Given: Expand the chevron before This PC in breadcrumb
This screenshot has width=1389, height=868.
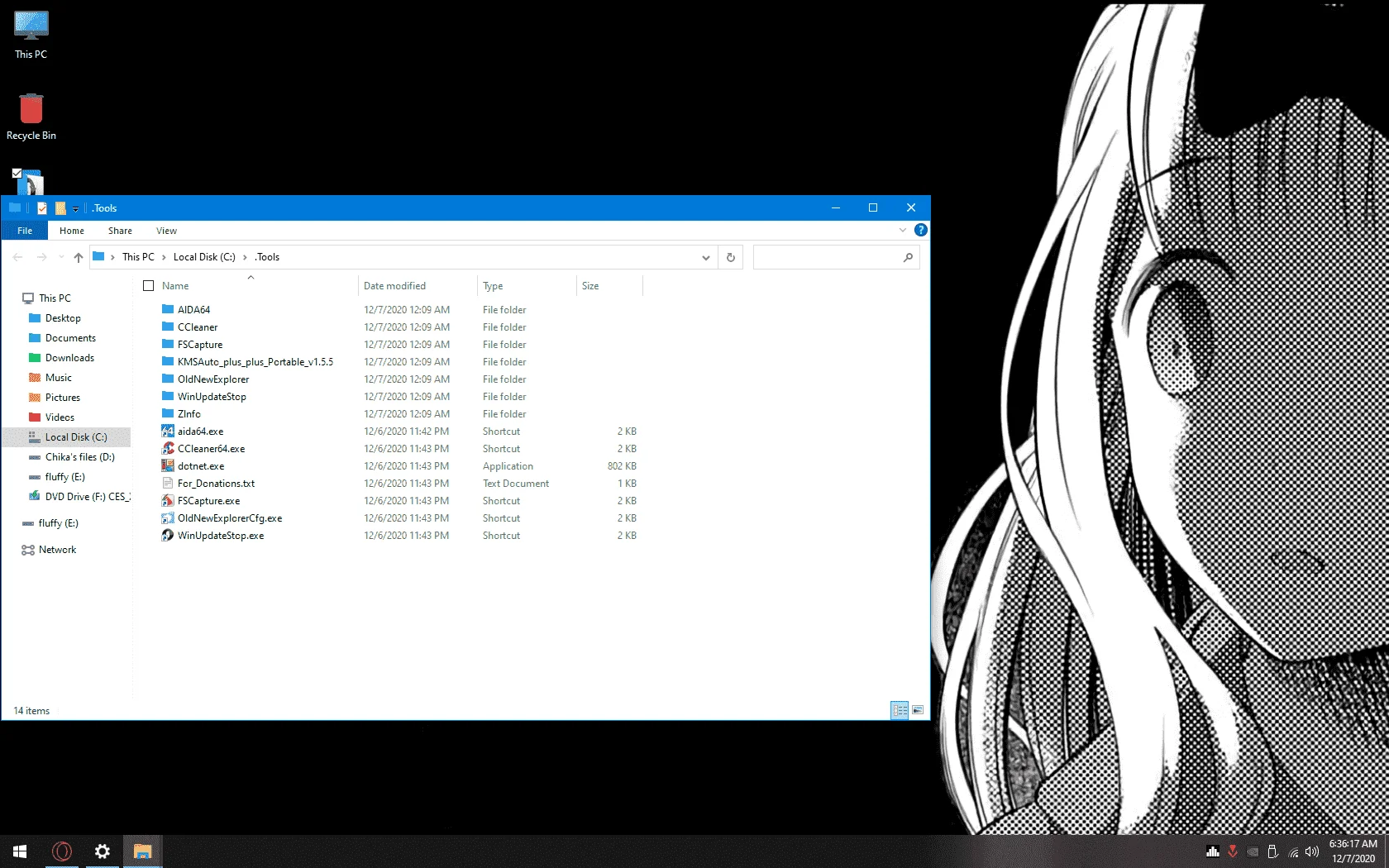Looking at the screenshot, I should point(112,257).
